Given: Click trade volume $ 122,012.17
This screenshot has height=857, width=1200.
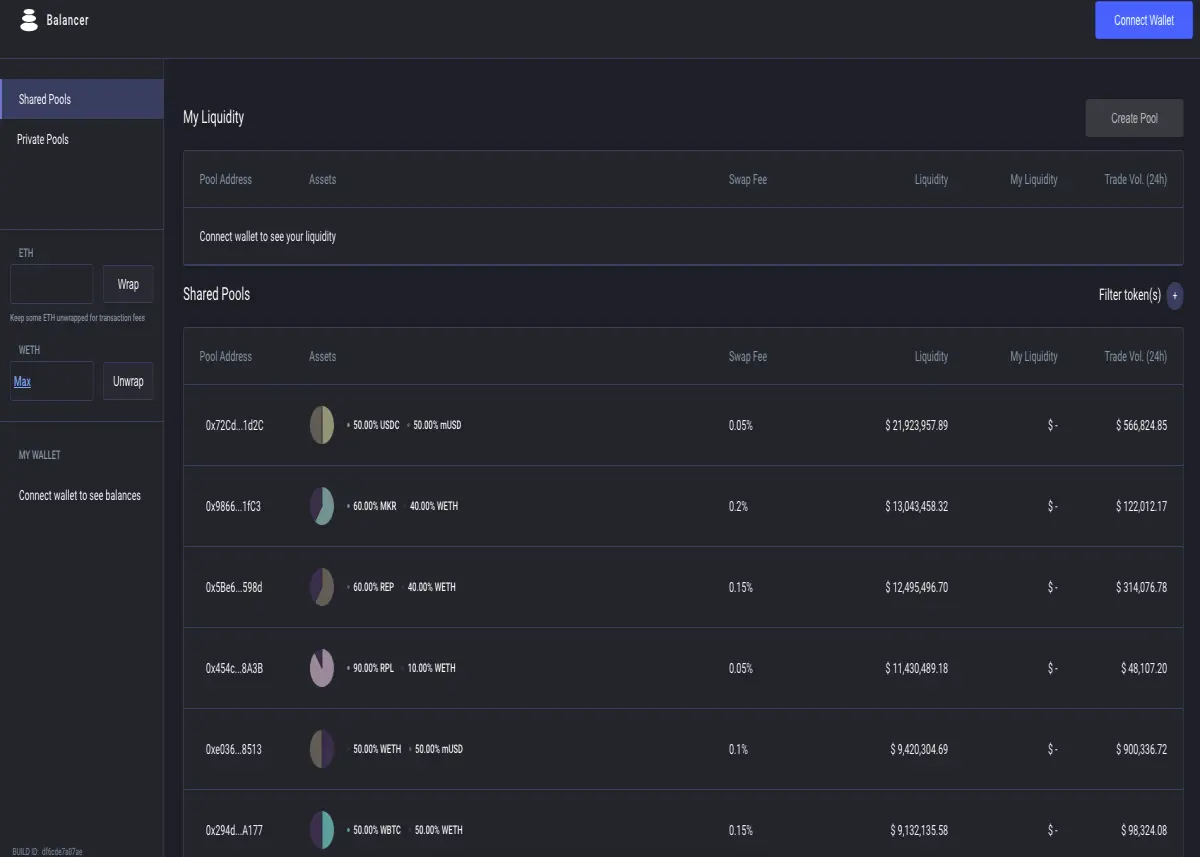Looking at the screenshot, I should [x=1141, y=506].
